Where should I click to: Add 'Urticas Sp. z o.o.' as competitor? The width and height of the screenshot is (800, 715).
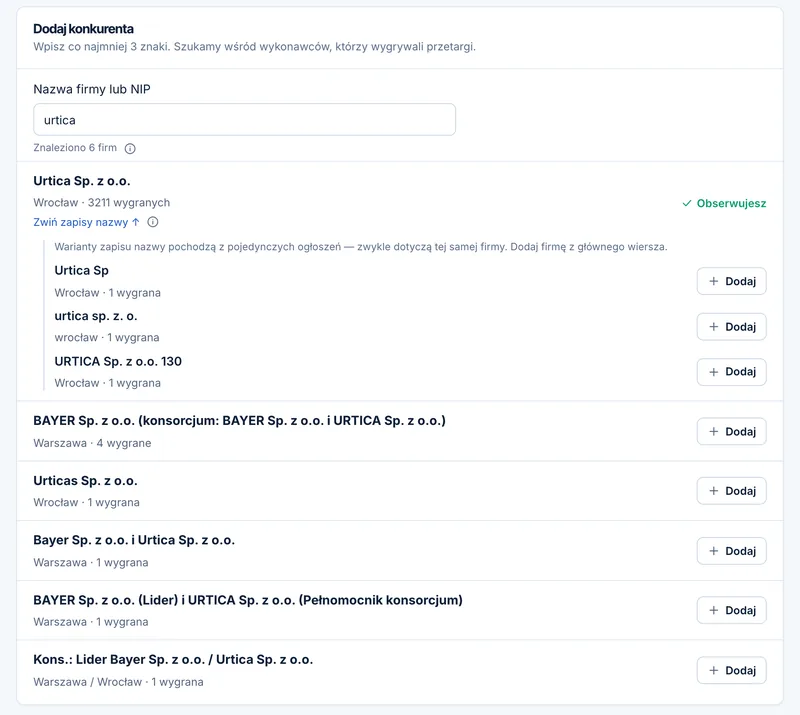[x=731, y=491]
